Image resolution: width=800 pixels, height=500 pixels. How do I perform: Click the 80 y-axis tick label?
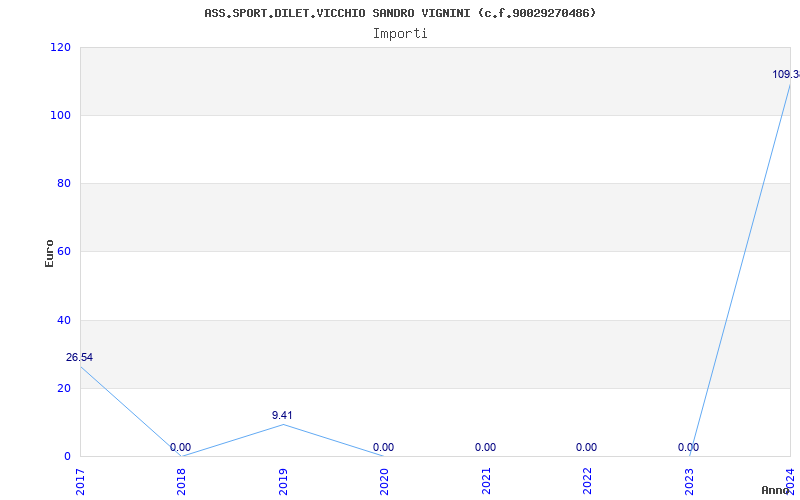coord(64,183)
